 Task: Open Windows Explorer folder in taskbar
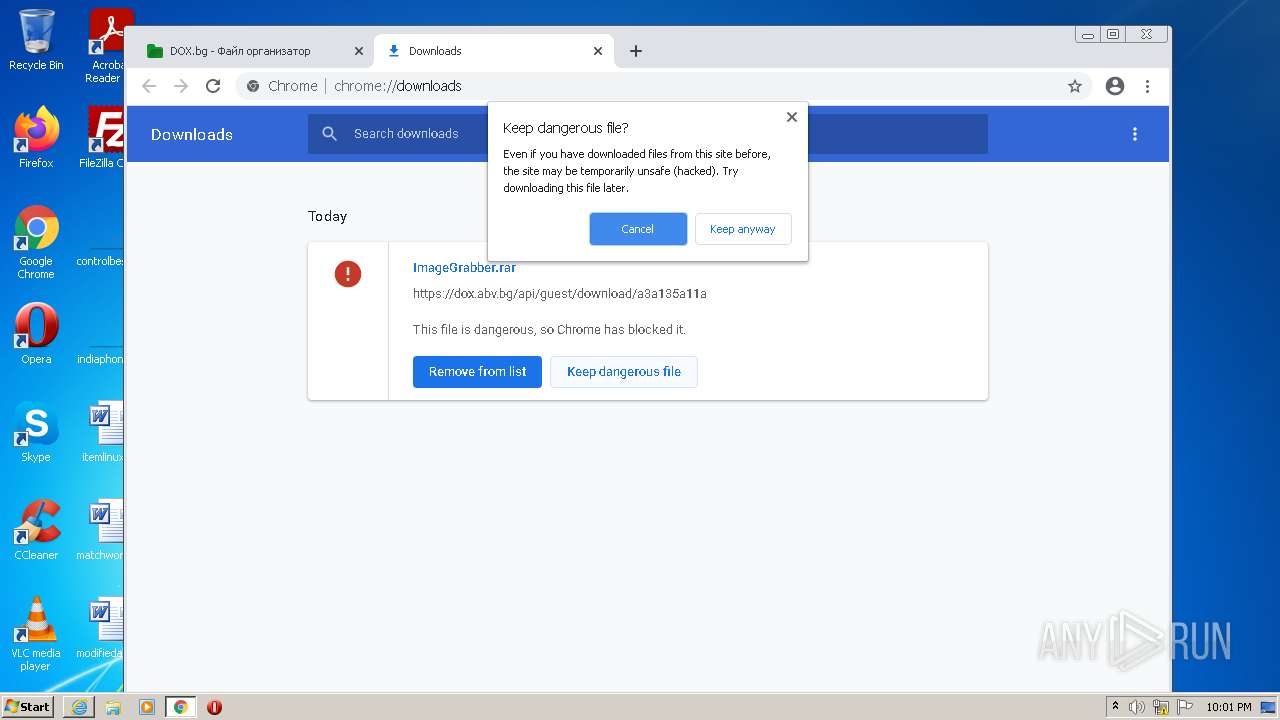(x=113, y=707)
